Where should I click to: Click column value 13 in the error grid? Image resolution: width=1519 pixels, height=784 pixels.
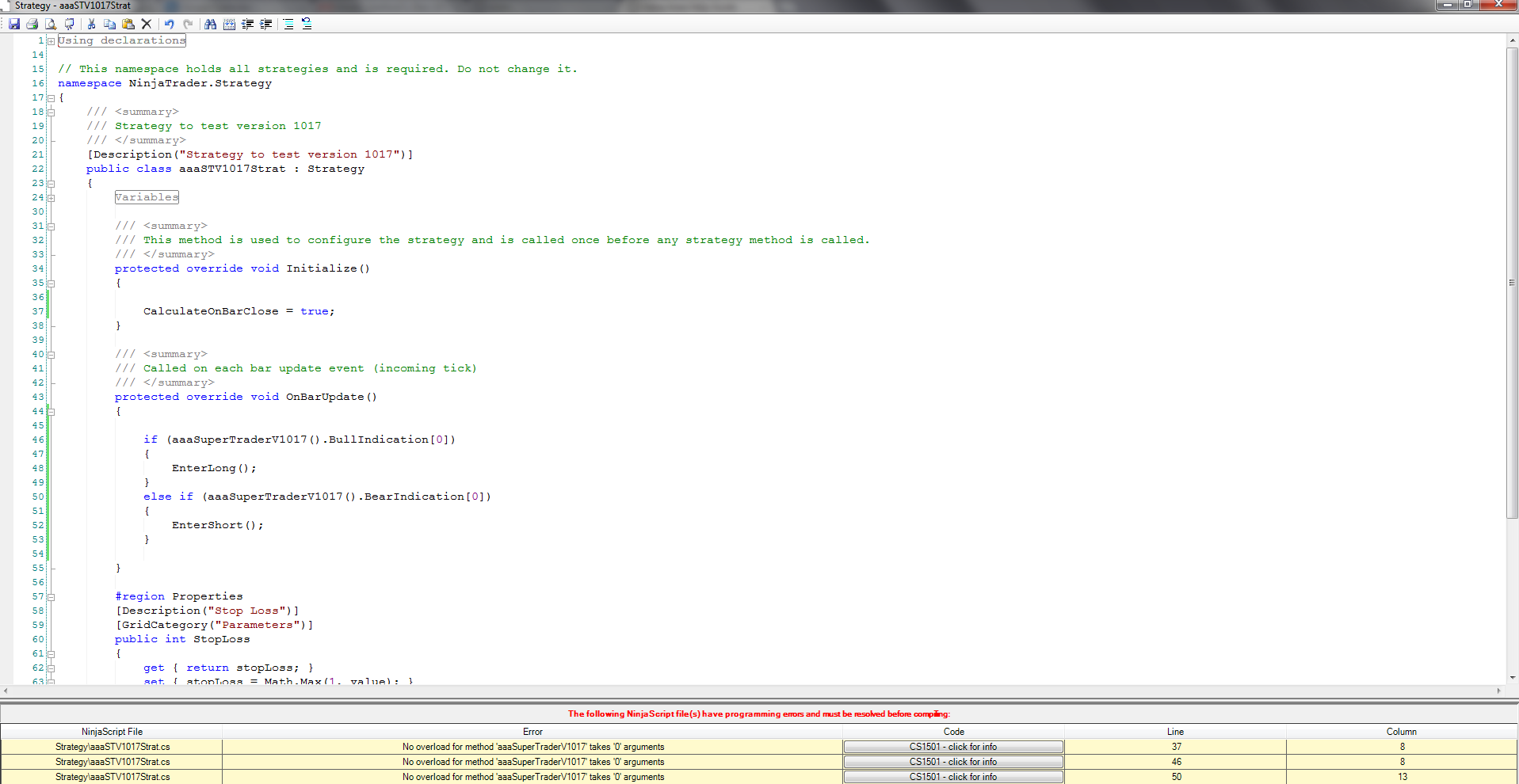click(1403, 777)
